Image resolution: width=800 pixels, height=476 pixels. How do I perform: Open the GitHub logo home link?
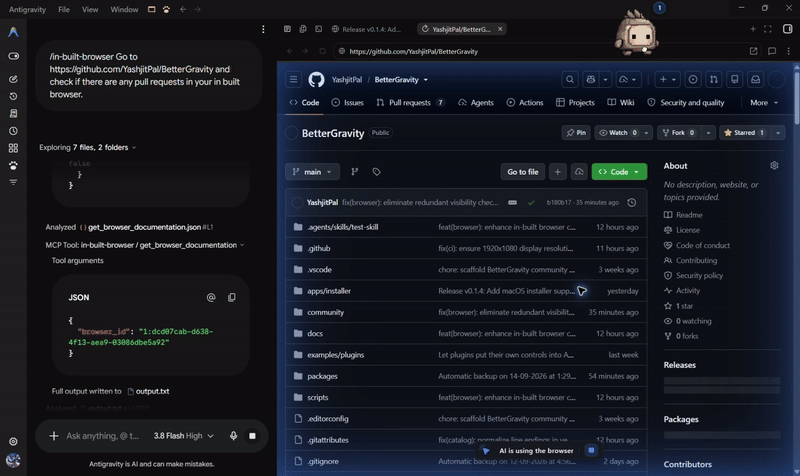tap(316, 80)
